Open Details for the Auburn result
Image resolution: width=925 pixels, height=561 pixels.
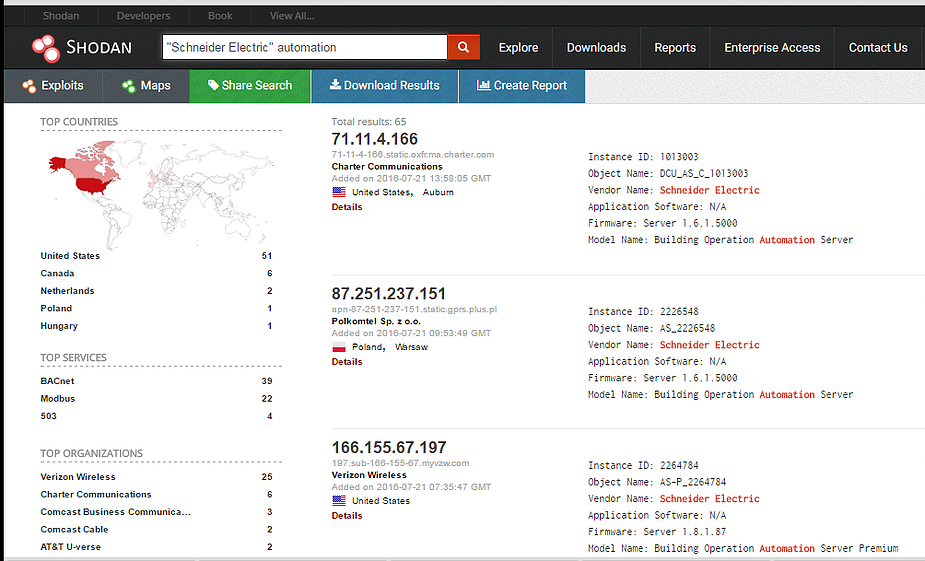[x=347, y=207]
